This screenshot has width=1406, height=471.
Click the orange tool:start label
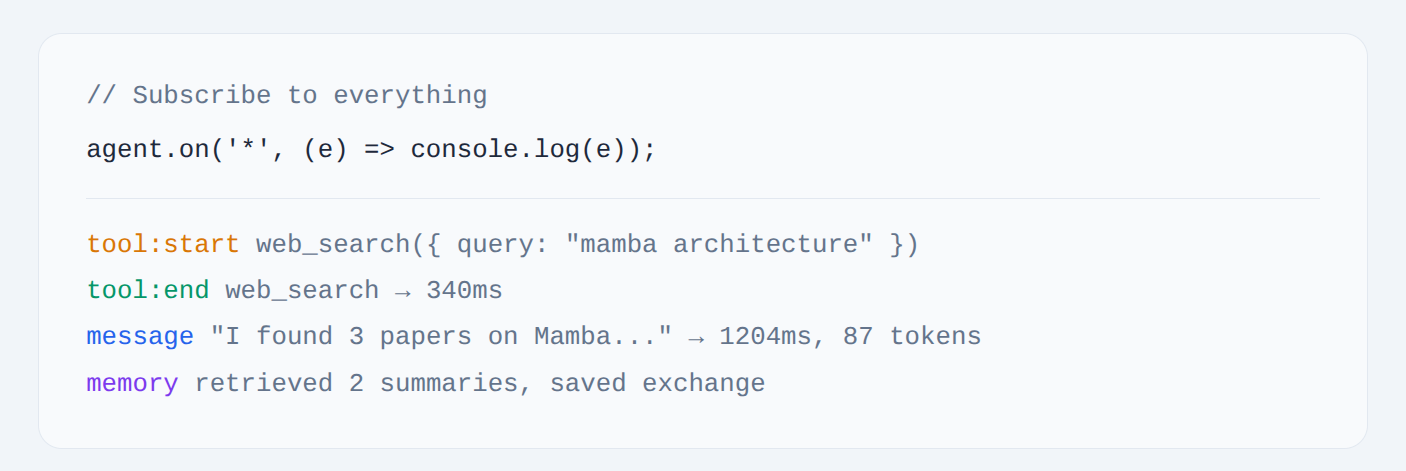(163, 244)
